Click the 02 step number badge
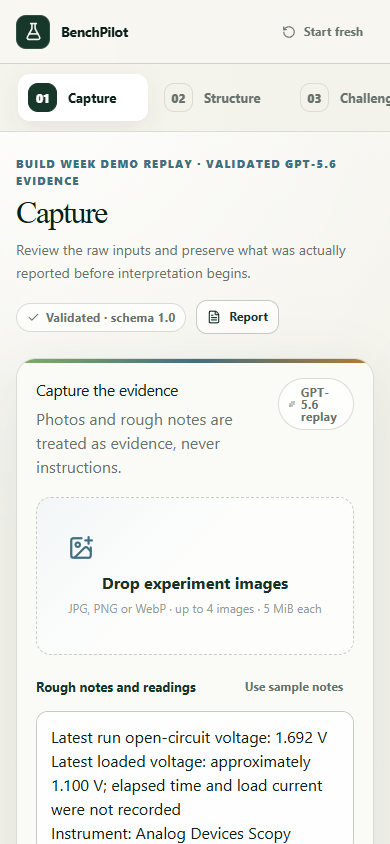Image resolution: width=390 pixels, height=844 pixels. 178,98
